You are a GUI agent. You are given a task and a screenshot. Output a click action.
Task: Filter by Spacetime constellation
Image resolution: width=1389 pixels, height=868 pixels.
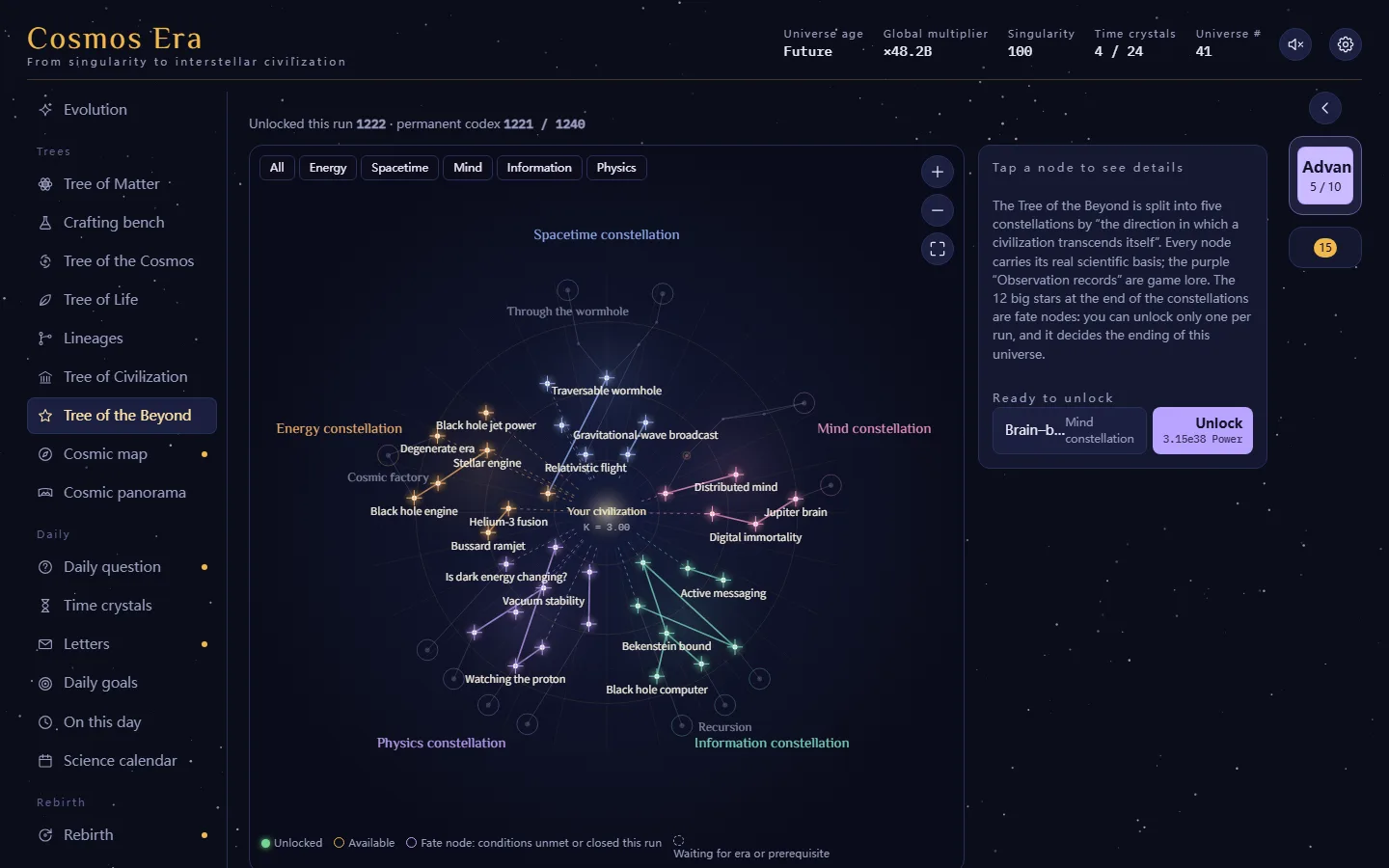(399, 168)
